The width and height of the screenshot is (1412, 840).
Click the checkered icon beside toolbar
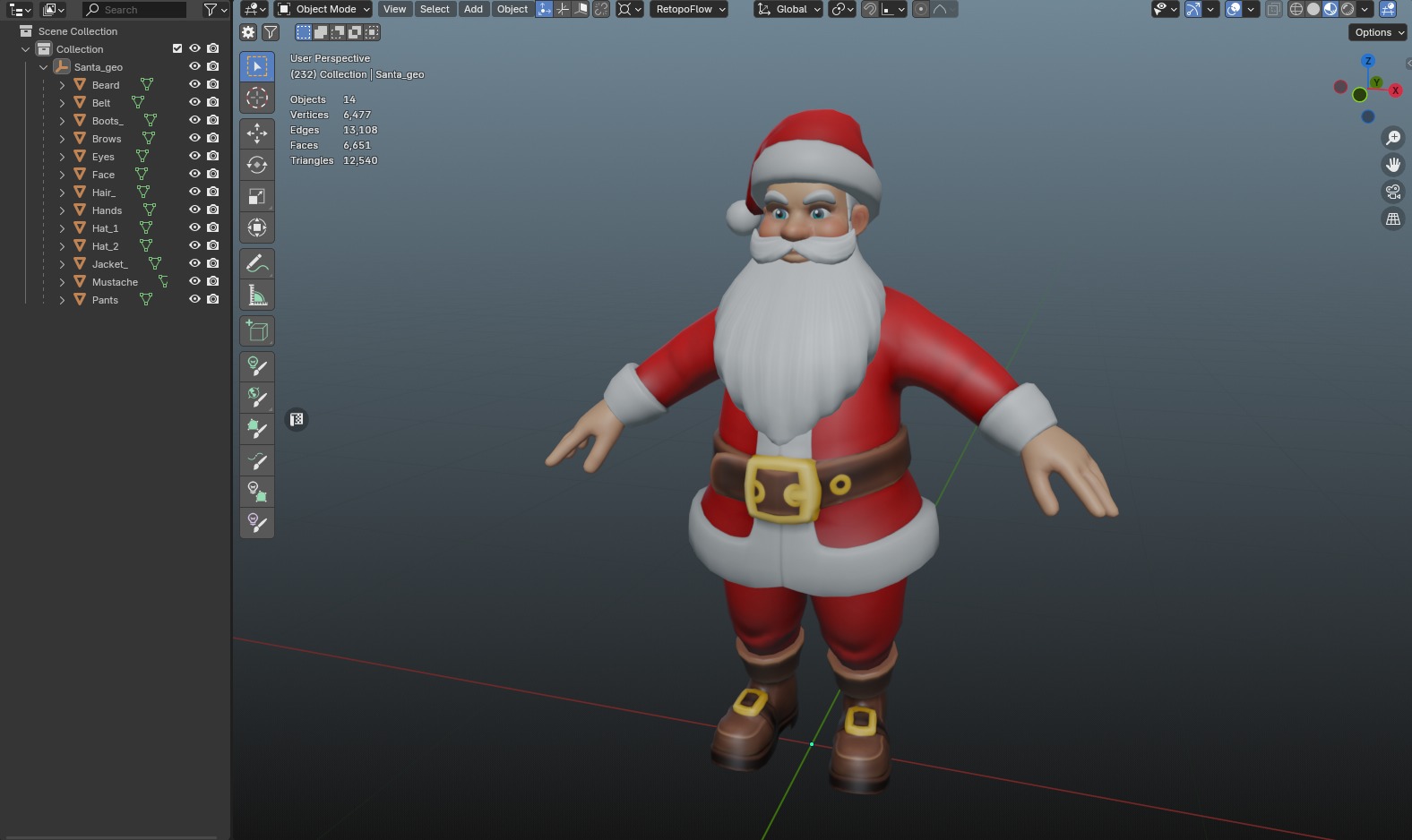[x=297, y=419]
